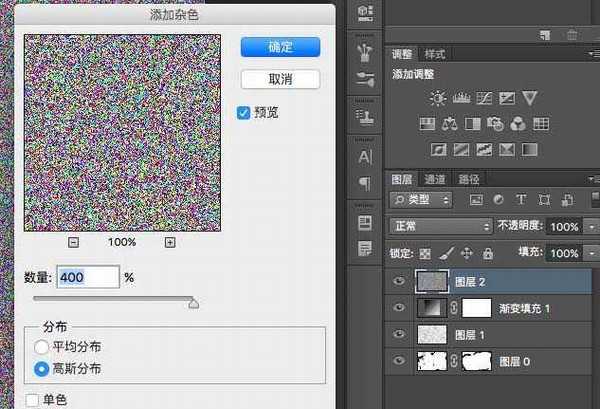
Task: Hide layer 图层 1 with eye icon
Action: pyautogui.click(x=400, y=334)
